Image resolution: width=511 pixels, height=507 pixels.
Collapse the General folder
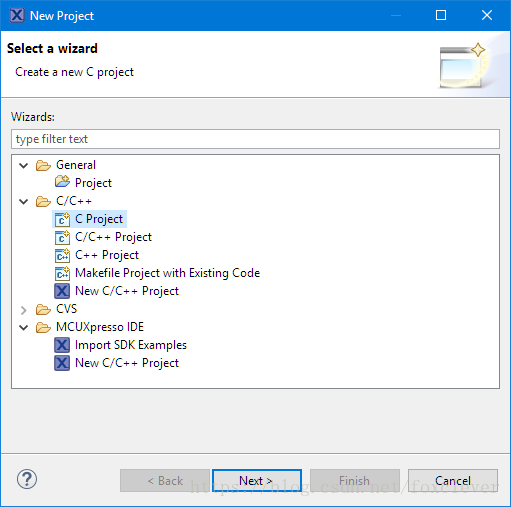point(24,165)
